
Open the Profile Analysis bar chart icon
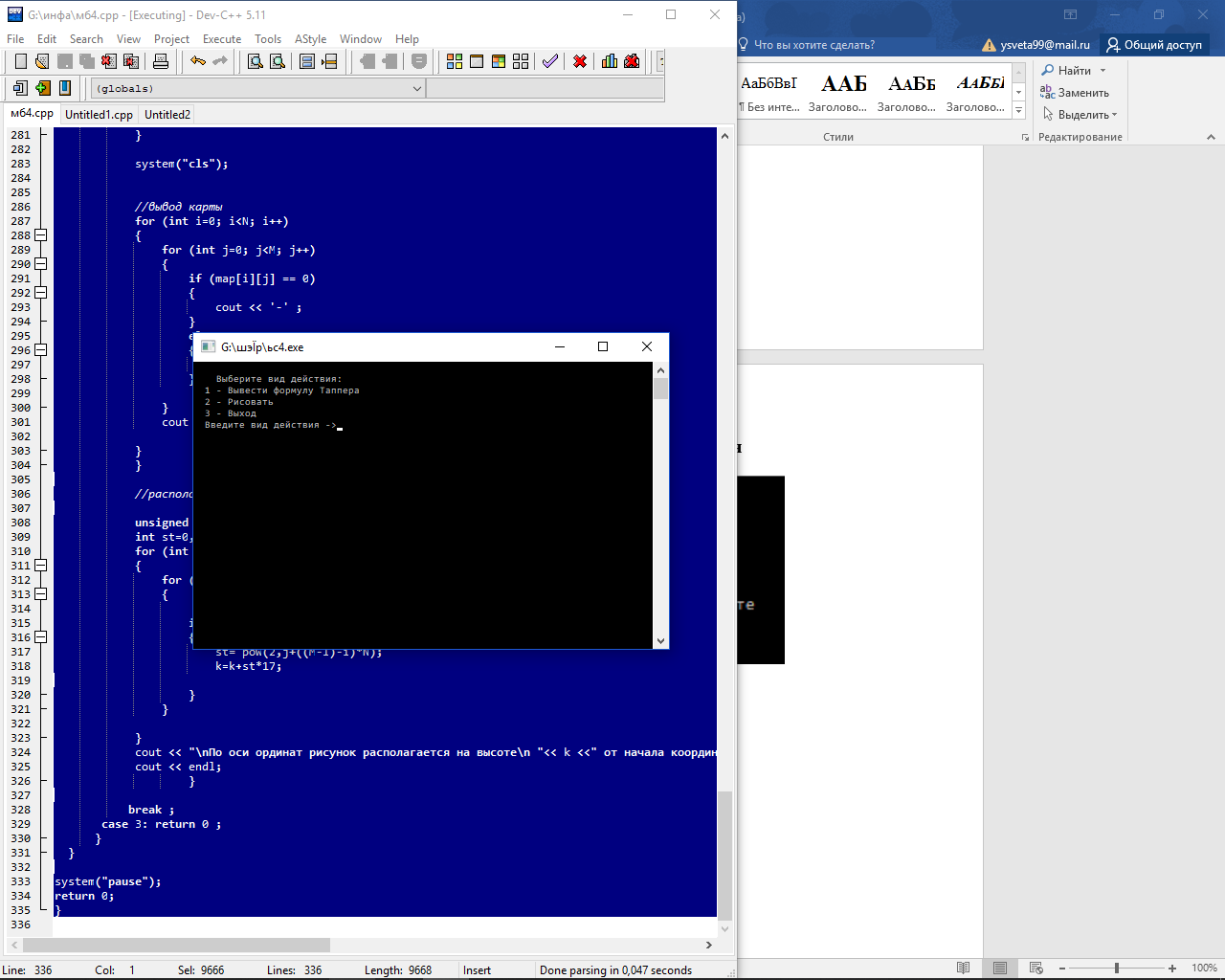609,61
